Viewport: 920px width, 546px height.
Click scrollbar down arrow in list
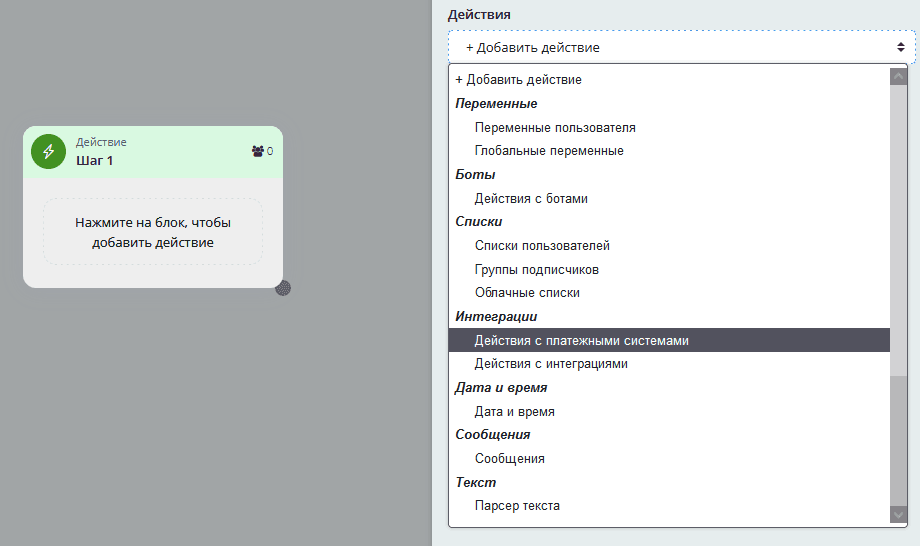pos(898,514)
